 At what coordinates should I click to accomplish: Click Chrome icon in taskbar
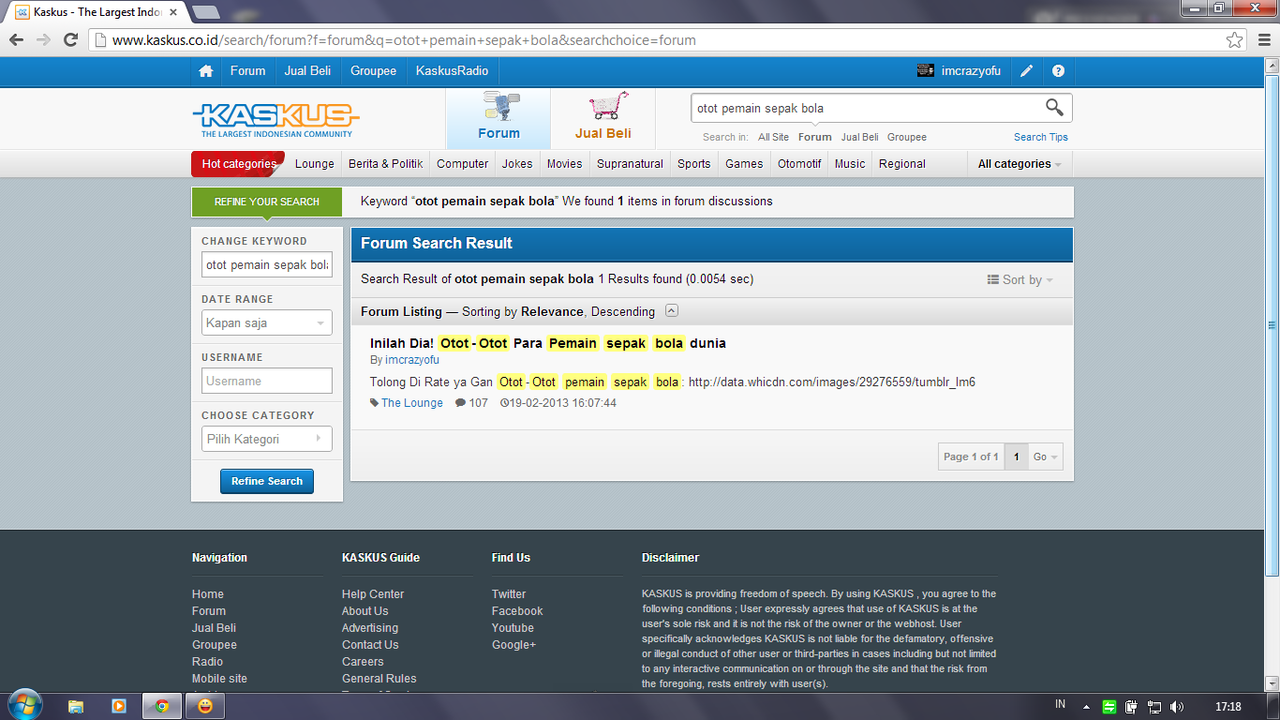[162, 706]
